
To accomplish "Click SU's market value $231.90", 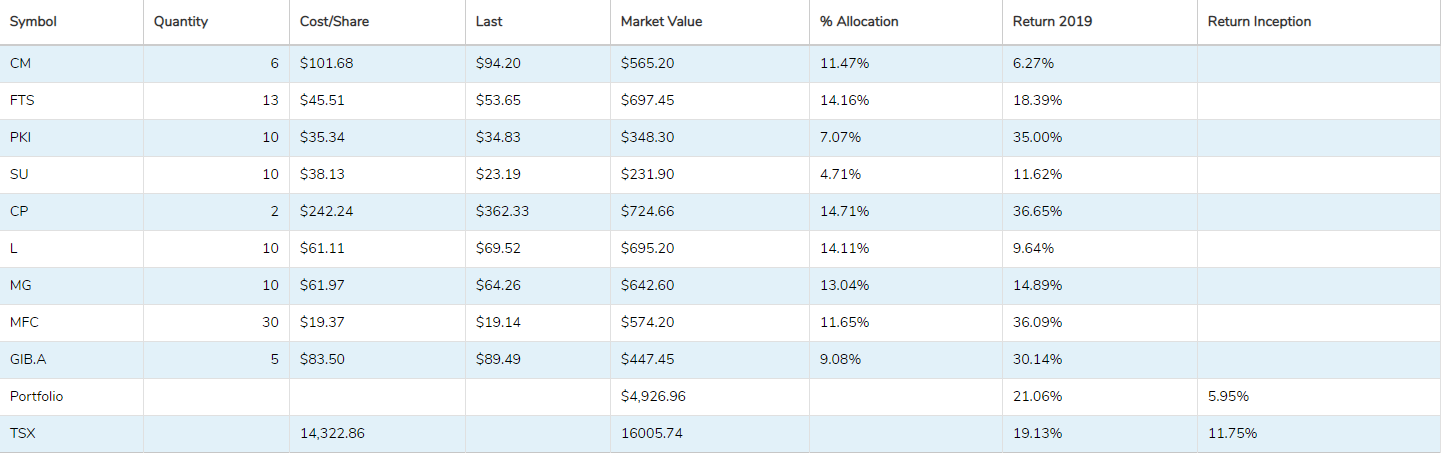I will (x=647, y=174).
